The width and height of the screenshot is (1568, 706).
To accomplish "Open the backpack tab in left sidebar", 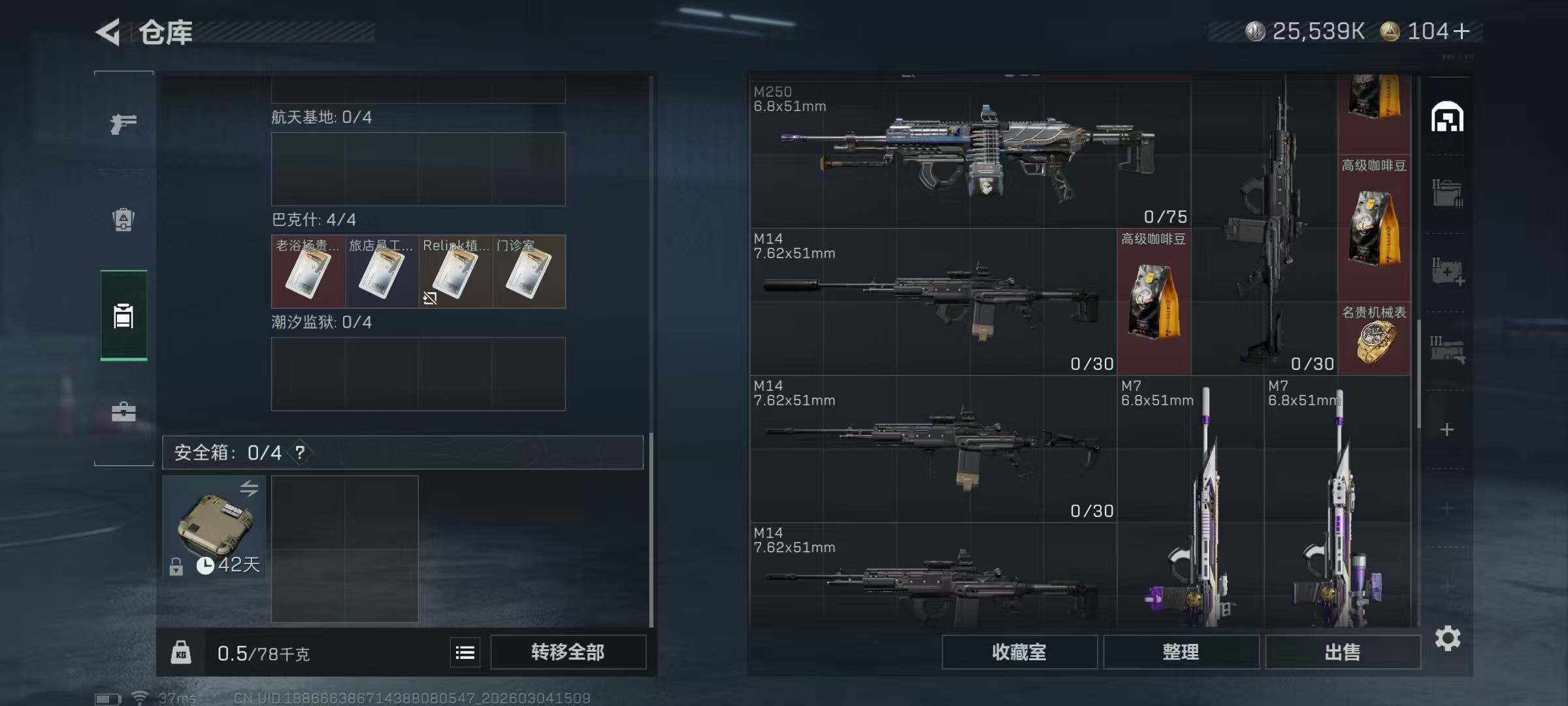I will click(123, 219).
